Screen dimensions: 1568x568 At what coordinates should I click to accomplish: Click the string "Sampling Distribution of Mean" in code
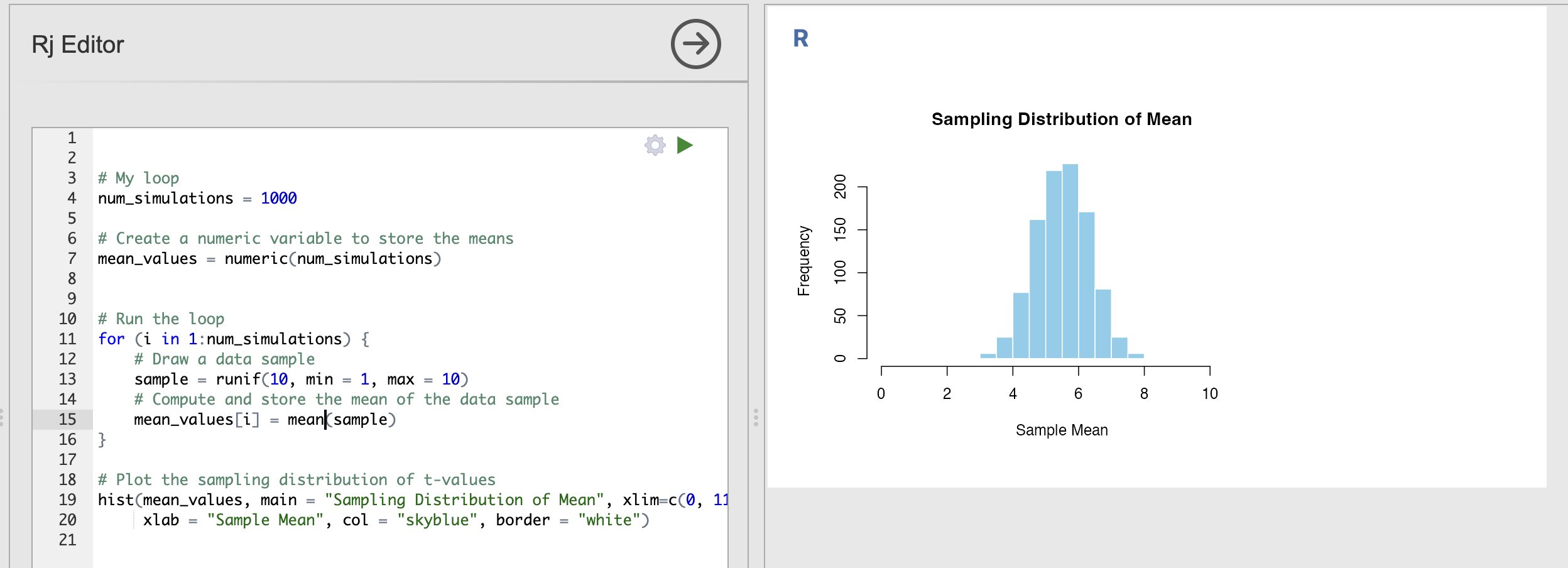[464, 500]
